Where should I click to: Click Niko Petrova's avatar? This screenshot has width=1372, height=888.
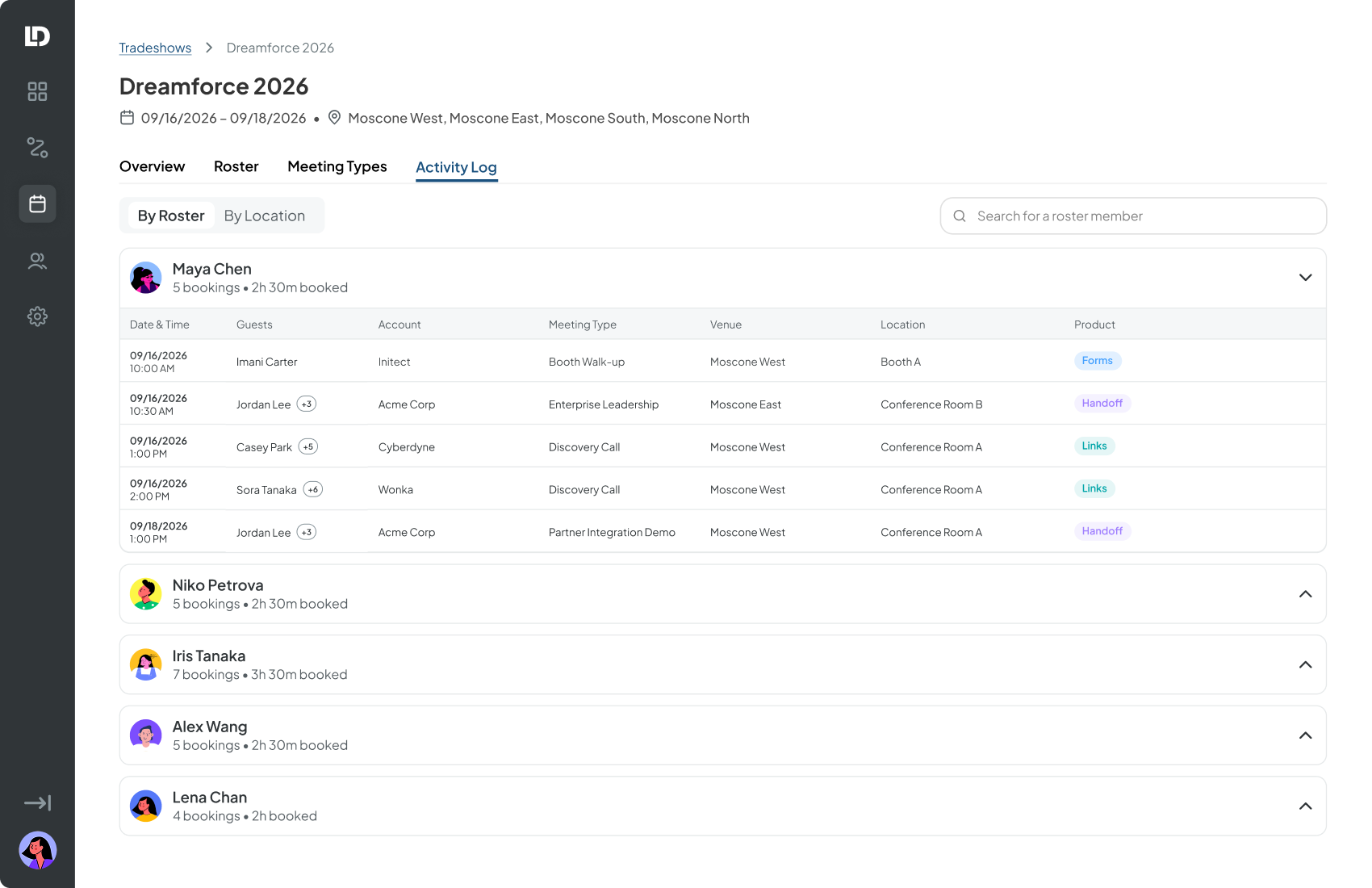pos(146,594)
